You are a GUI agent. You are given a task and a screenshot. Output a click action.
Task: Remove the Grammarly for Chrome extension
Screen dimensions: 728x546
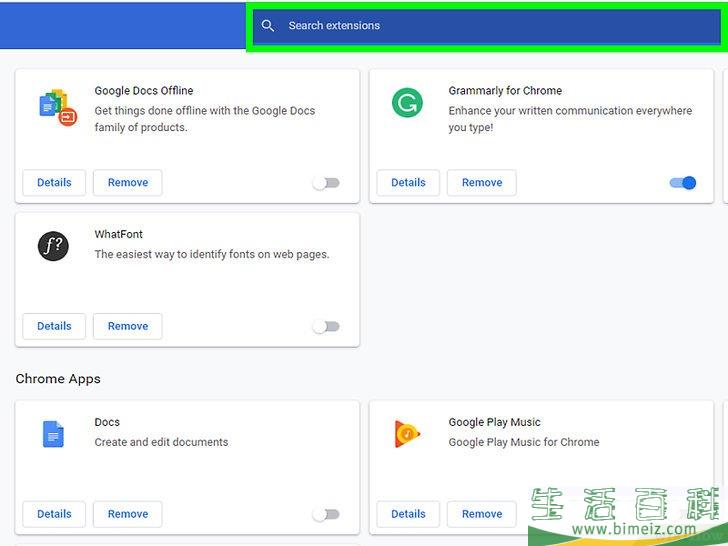(x=482, y=183)
